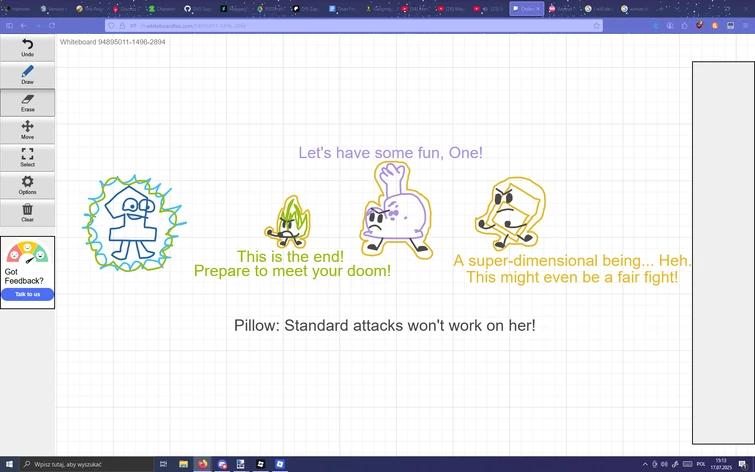
Task: Reload the page in the browser toolbar
Action: (x=52, y=26)
